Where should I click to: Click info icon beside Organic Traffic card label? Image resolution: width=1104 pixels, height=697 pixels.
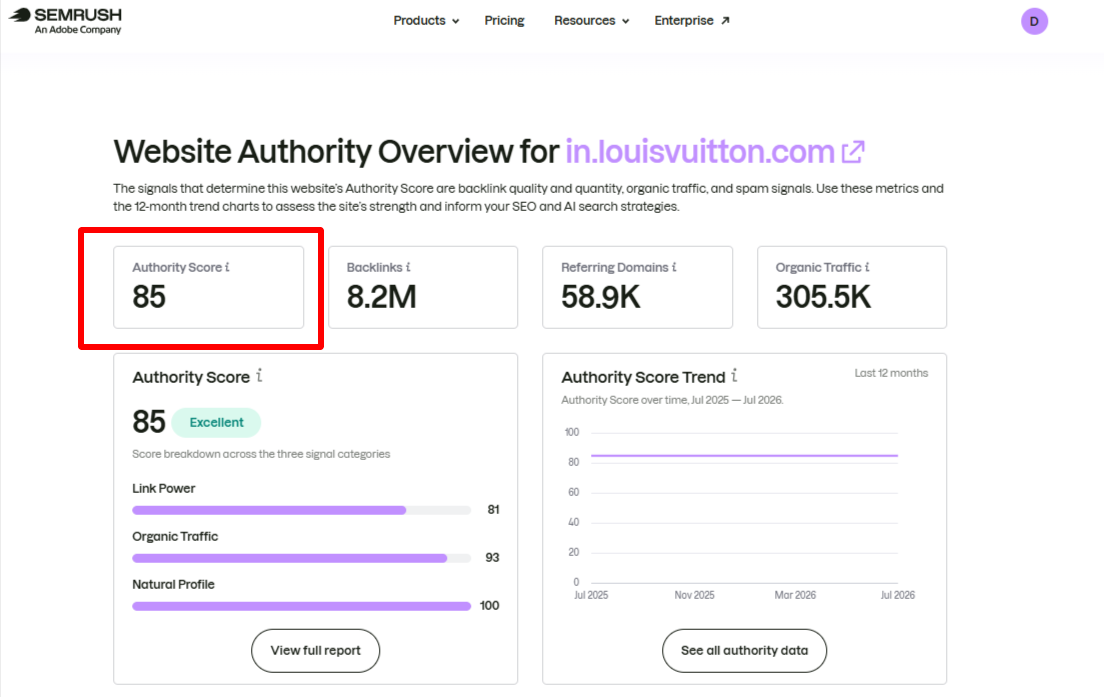coord(867,267)
